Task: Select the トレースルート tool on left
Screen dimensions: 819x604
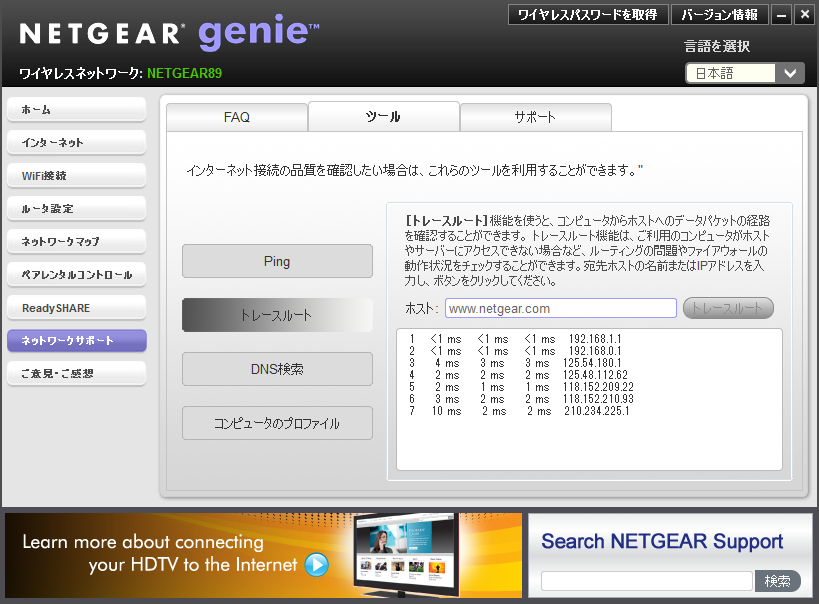Action: pyautogui.click(x=277, y=315)
